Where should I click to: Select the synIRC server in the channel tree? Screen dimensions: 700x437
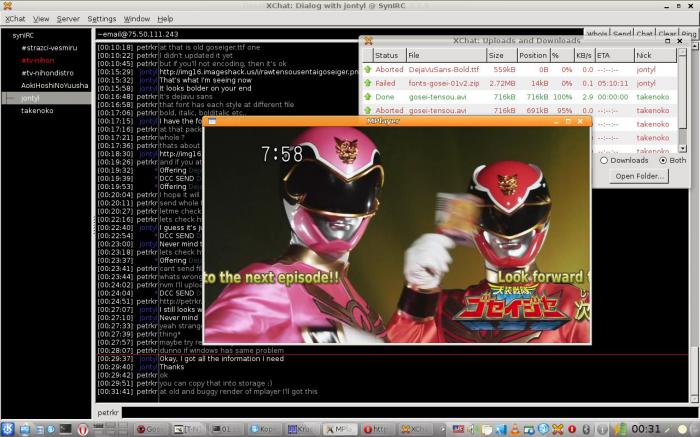click(23, 35)
